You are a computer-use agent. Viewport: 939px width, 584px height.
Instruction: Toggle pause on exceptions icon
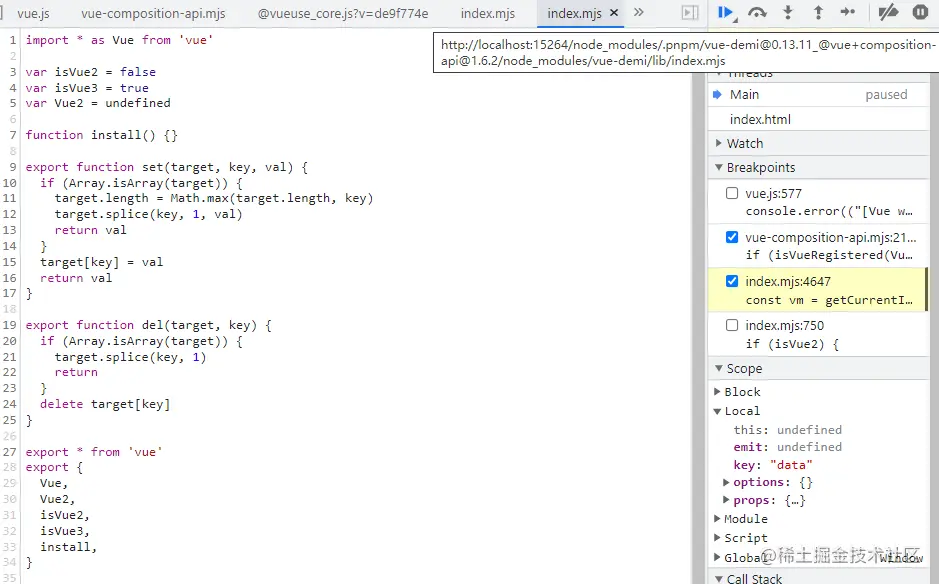point(920,12)
